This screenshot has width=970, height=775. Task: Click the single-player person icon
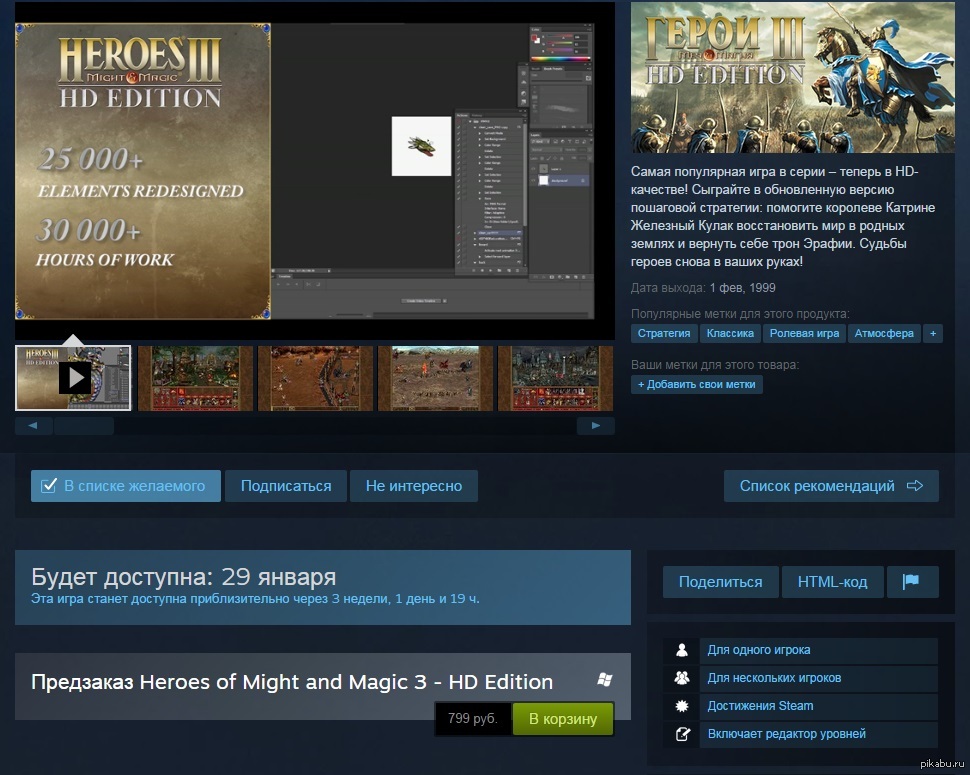pos(682,650)
